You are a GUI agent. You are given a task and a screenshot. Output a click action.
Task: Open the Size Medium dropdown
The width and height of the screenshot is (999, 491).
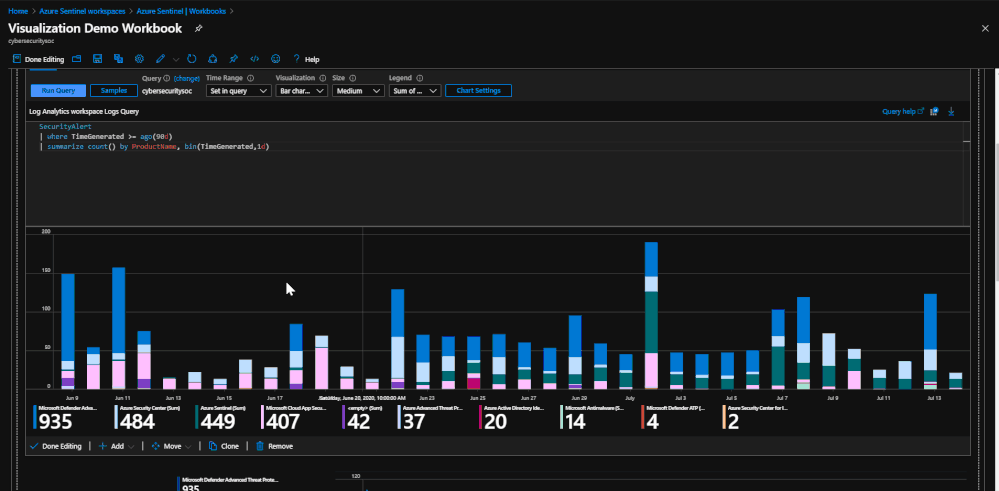coord(358,90)
